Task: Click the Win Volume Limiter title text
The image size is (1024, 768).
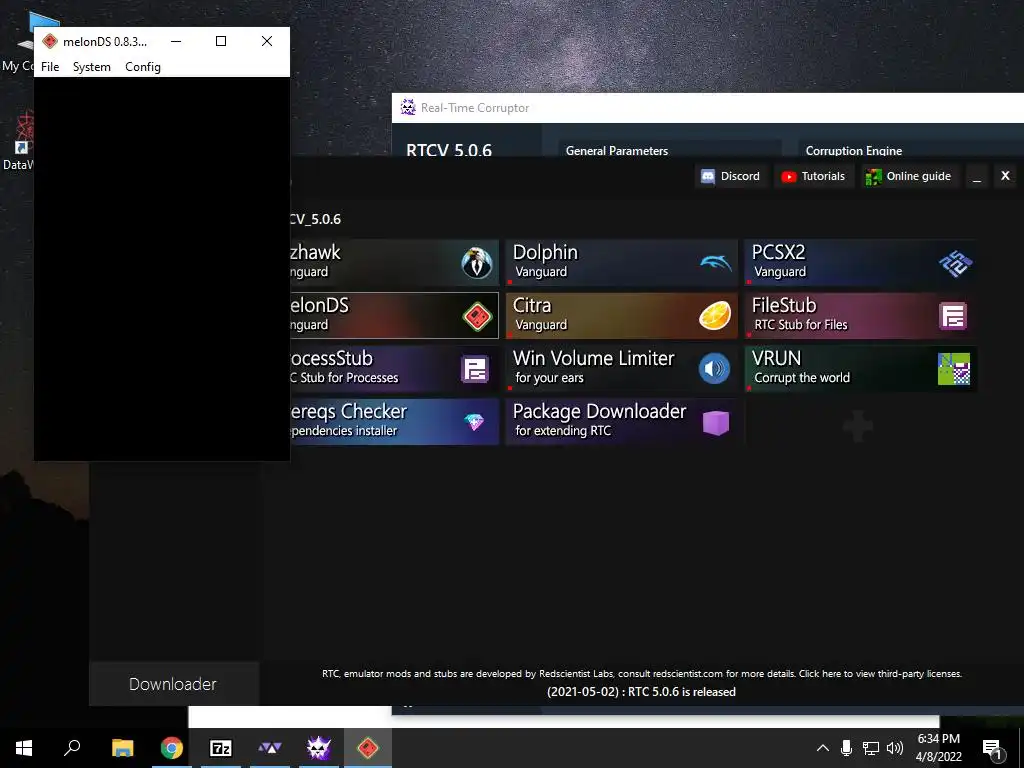Action: [594, 358]
